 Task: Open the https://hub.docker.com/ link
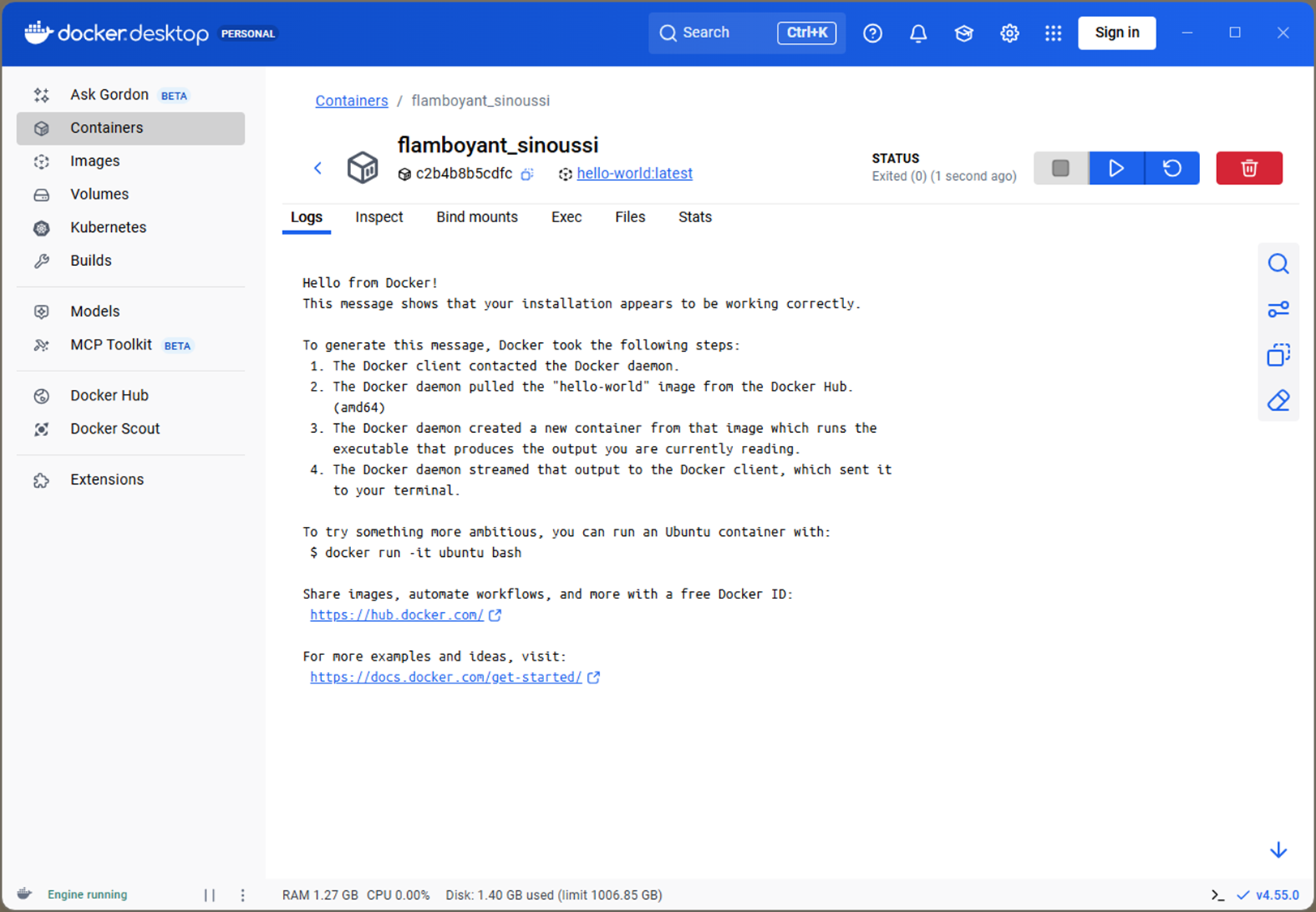click(397, 615)
